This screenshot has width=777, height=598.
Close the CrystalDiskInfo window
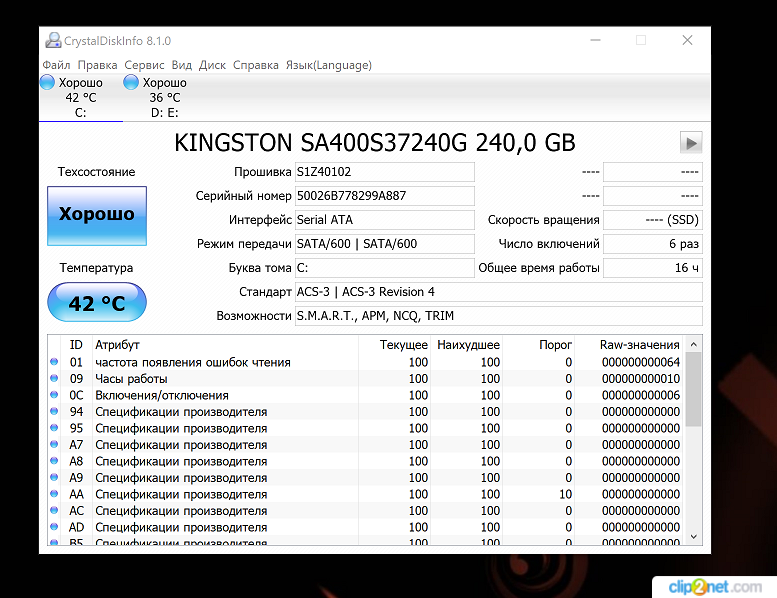687,40
